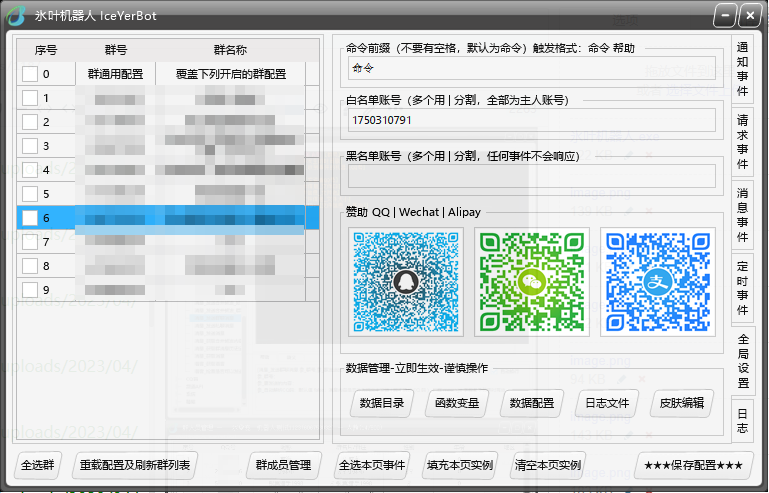Select the 覆盖下列开启的群配置 cell

pyautogui.click(x=231, y=74)
